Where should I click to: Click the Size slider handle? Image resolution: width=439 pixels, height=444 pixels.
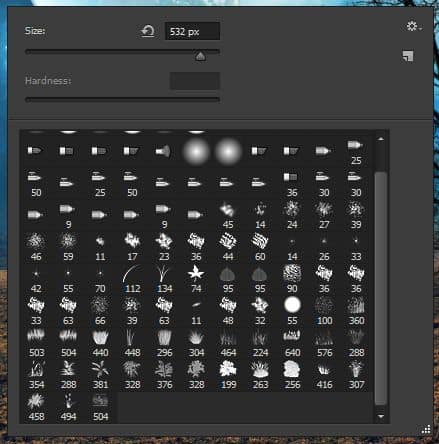tap(200, 56)
